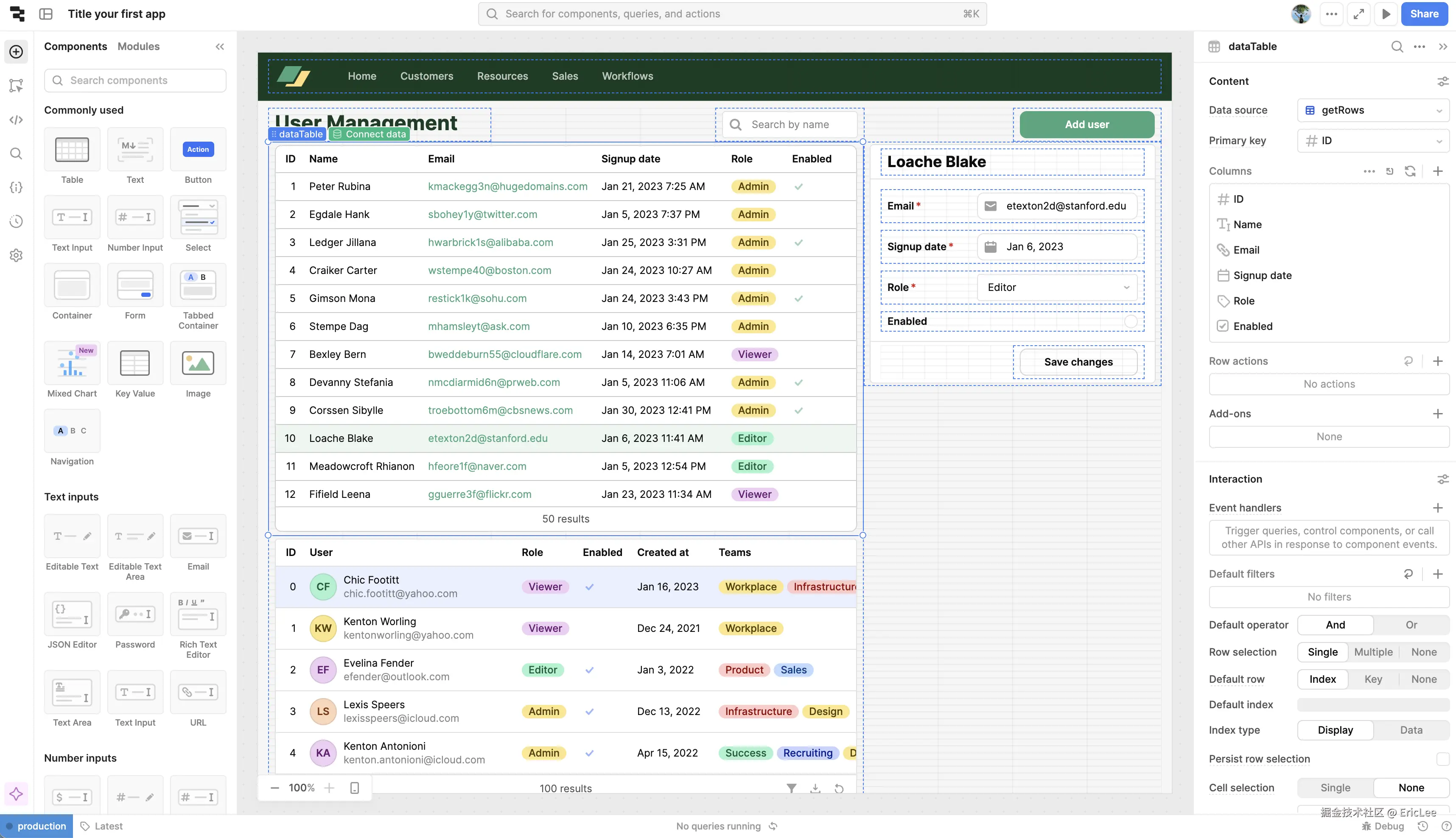Switch to the Modules tab

click(x=138, y=47)
